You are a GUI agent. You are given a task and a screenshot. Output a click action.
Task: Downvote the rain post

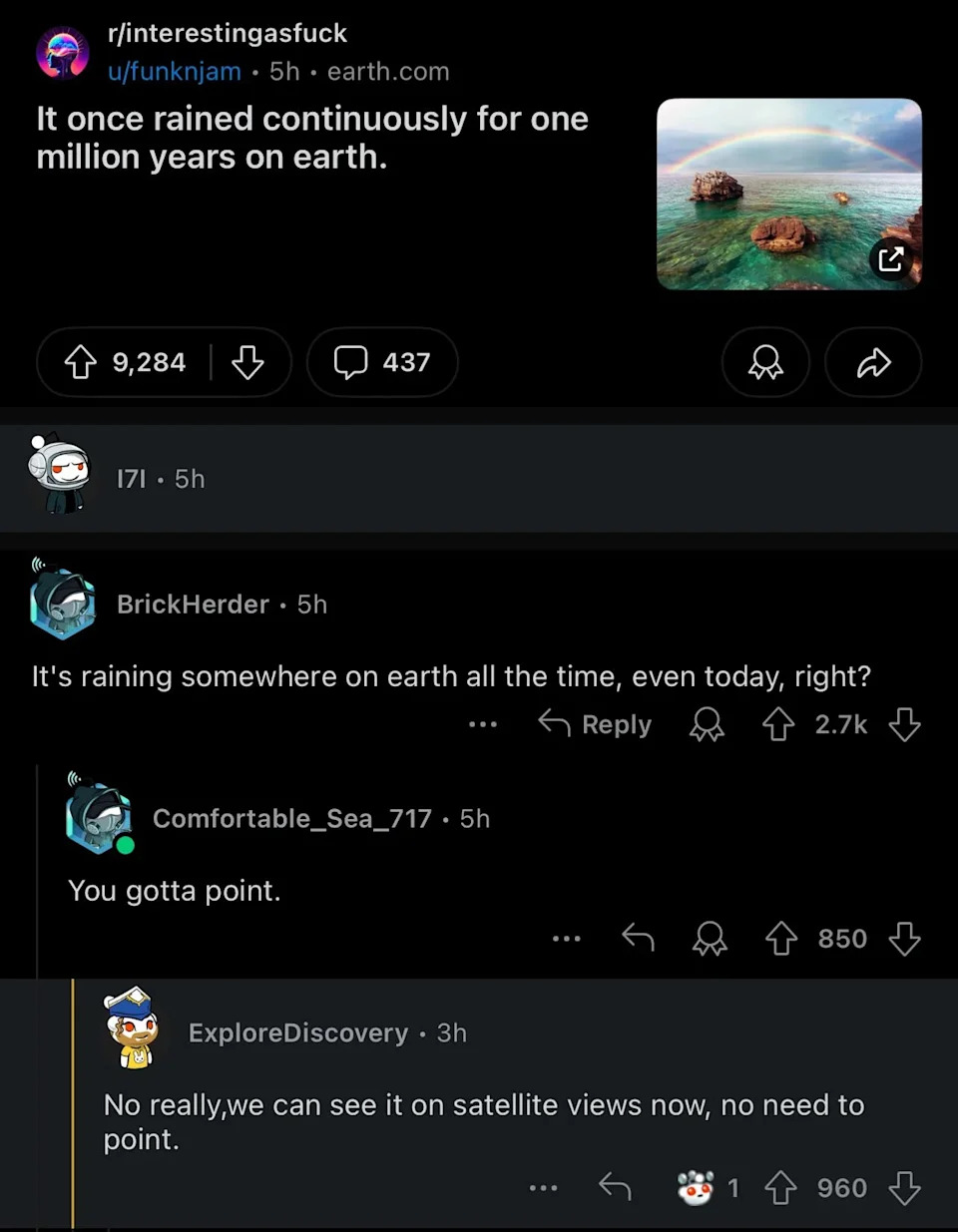pos(247,362)
